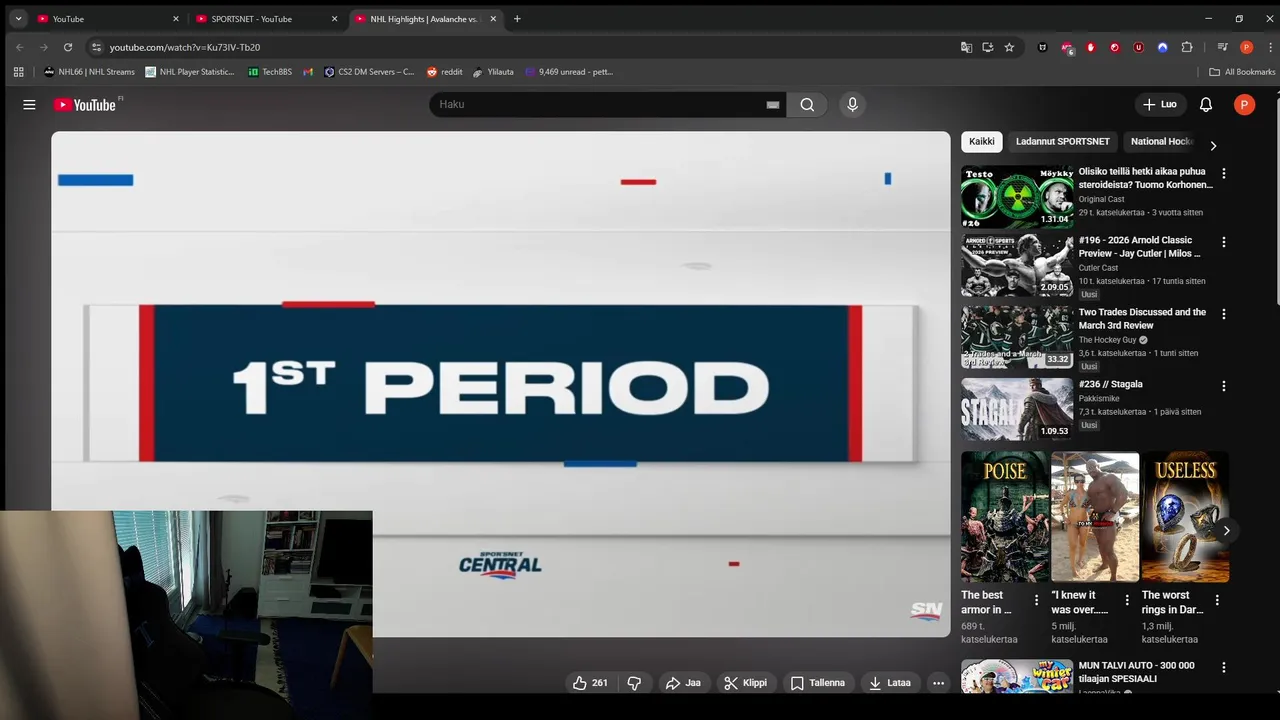The width and height of the screenshot is (1280, 720).
Task: Open the media control icon in toolbar
Action: (x=1222, y=47)
